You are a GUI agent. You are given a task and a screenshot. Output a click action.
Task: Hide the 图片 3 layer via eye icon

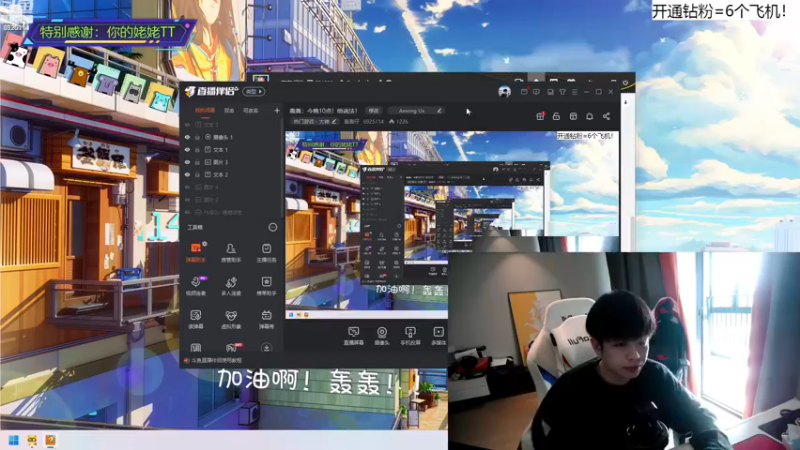187,162
